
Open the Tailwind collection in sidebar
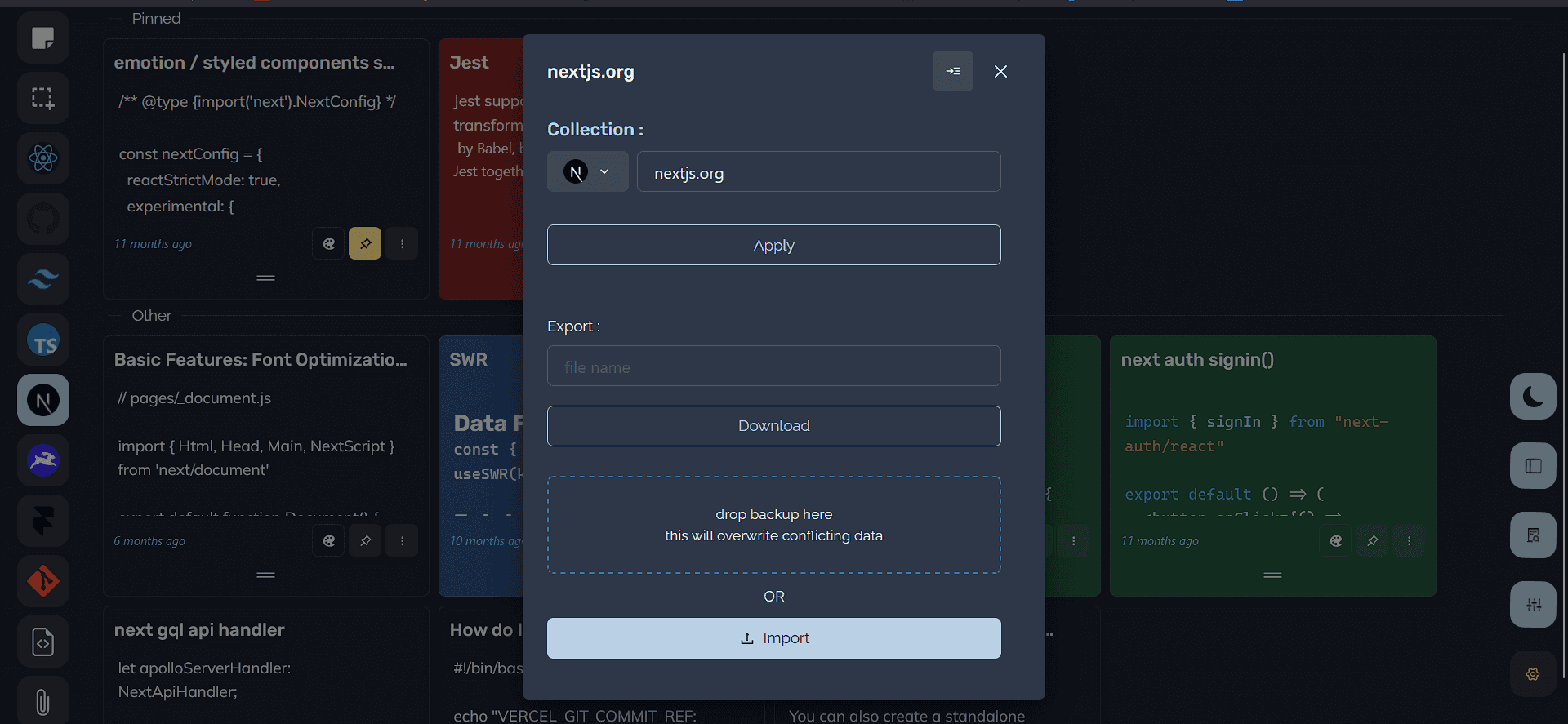pyautogui.click(x=43, y=279)
